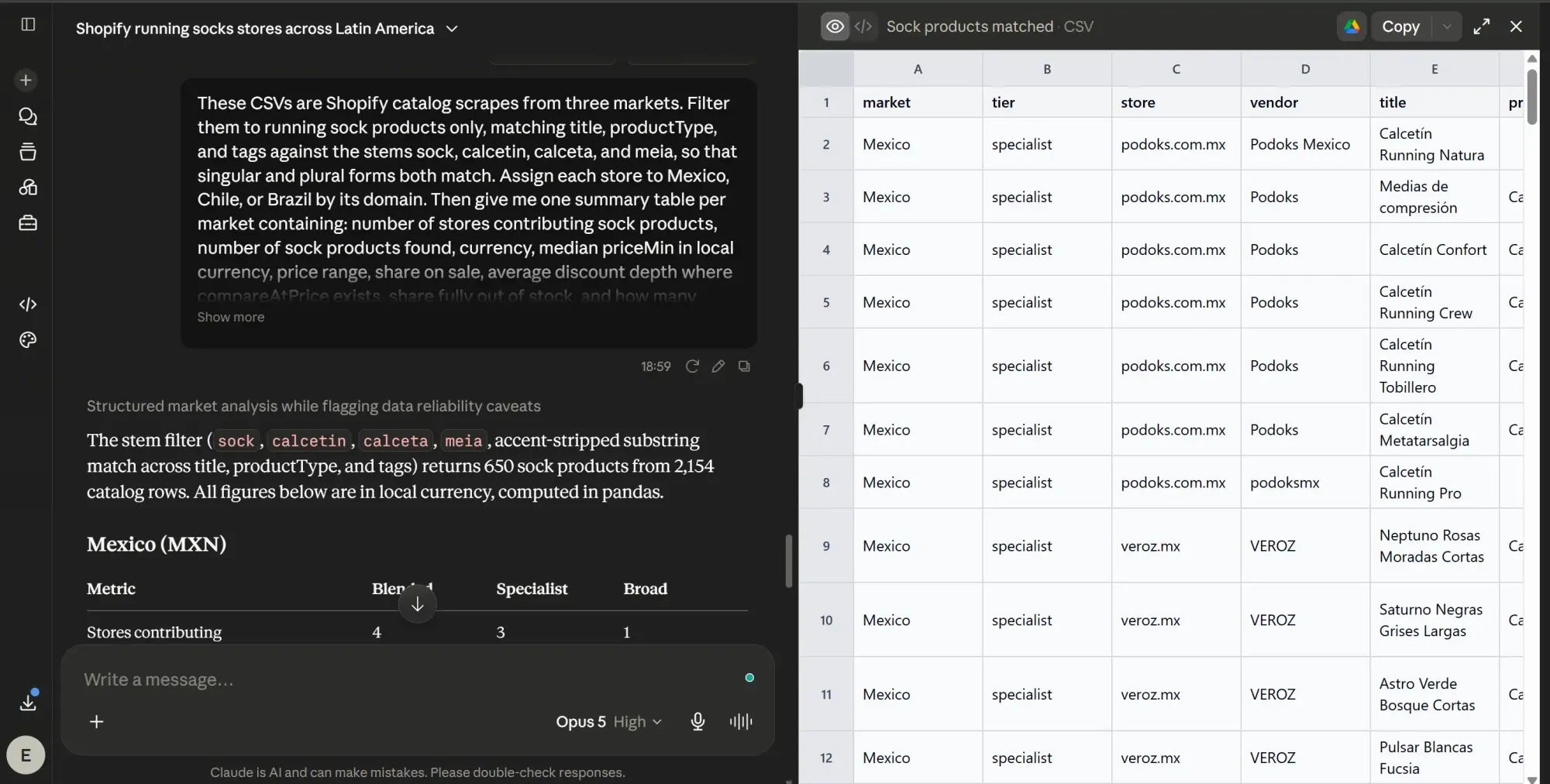Select column D header in the spreadsheet

[1305, 69]
